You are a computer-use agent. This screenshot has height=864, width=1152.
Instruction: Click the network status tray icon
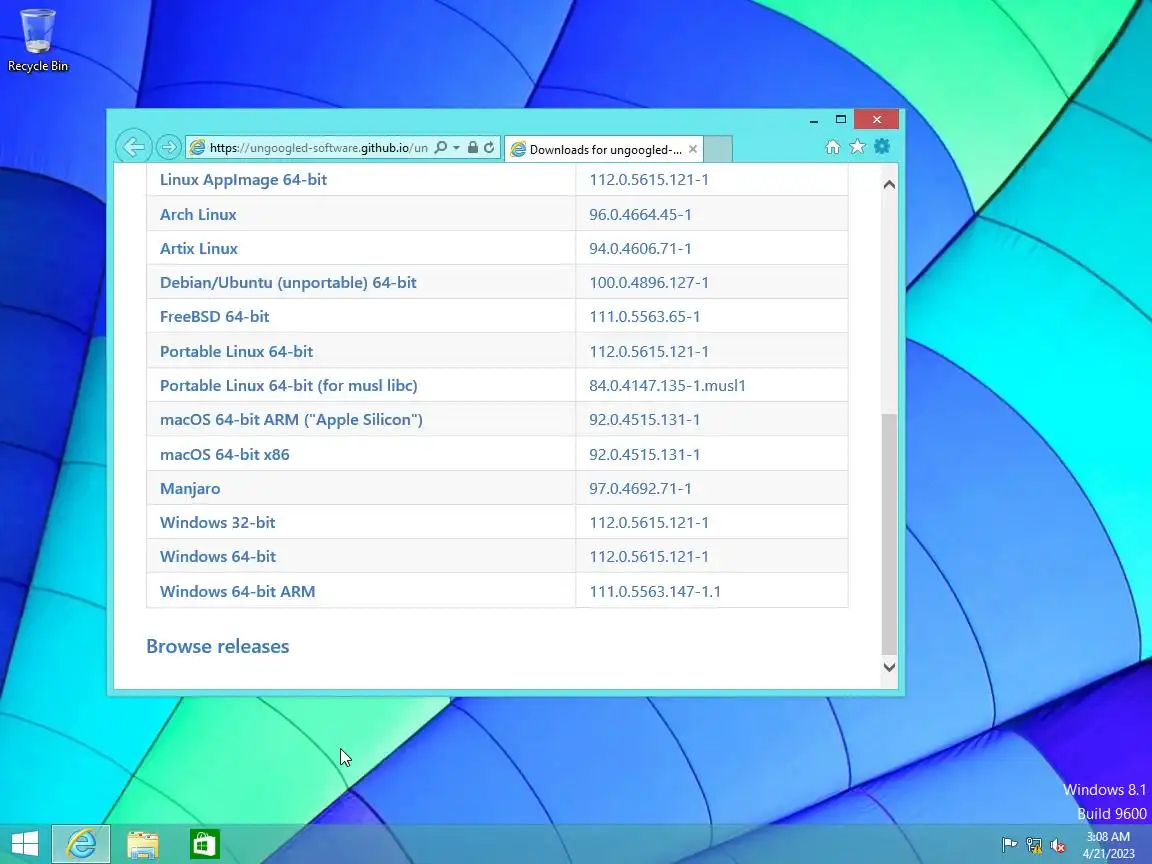[x=1034, y=845]
